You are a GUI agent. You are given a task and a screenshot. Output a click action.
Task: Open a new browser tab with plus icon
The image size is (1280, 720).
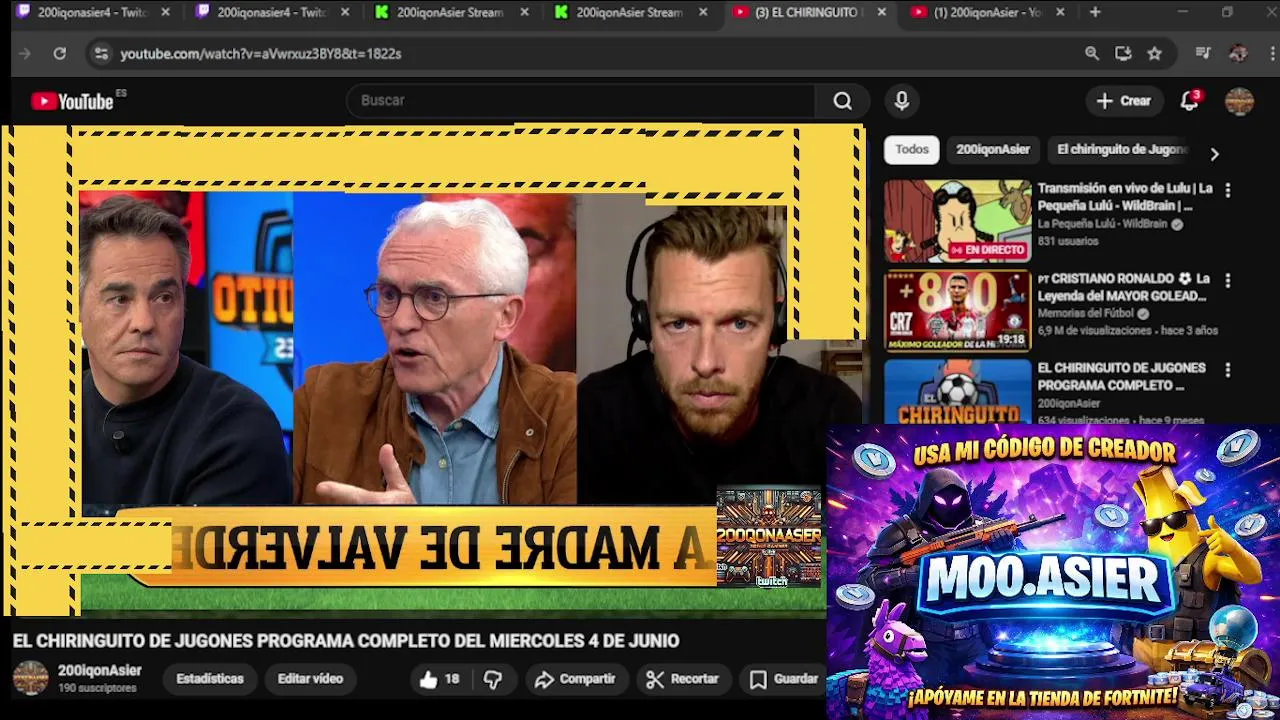click(1095, 12)
